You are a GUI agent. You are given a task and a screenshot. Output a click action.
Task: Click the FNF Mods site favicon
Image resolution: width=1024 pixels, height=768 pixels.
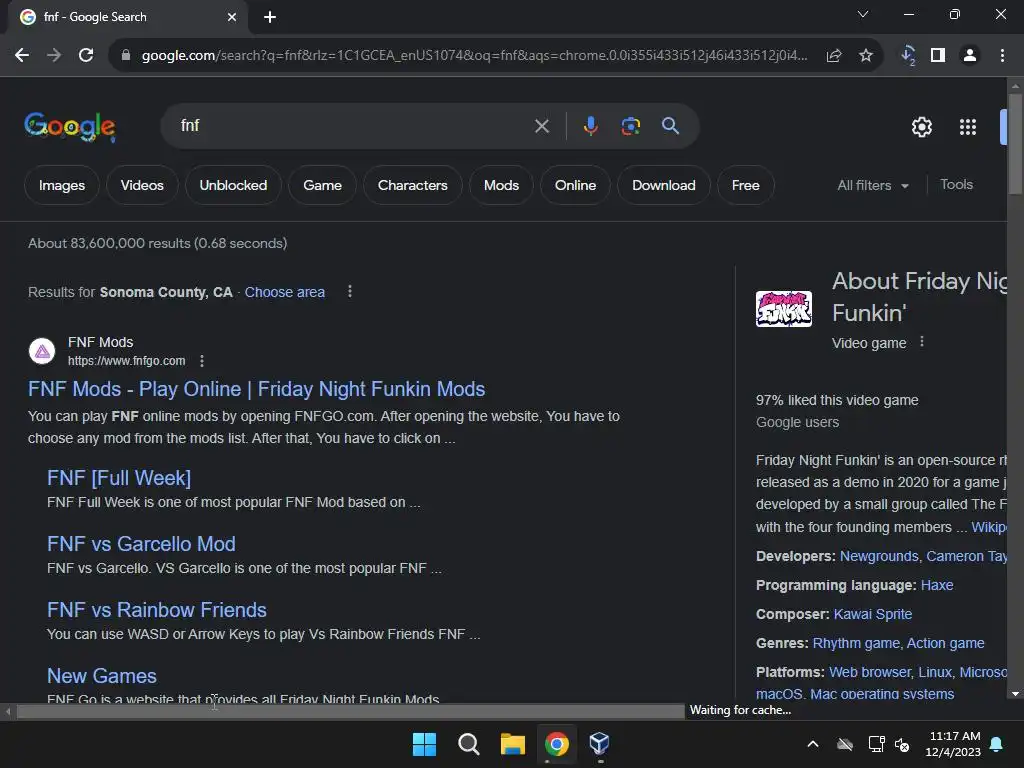pyautogui.click(x=42, y=351)
